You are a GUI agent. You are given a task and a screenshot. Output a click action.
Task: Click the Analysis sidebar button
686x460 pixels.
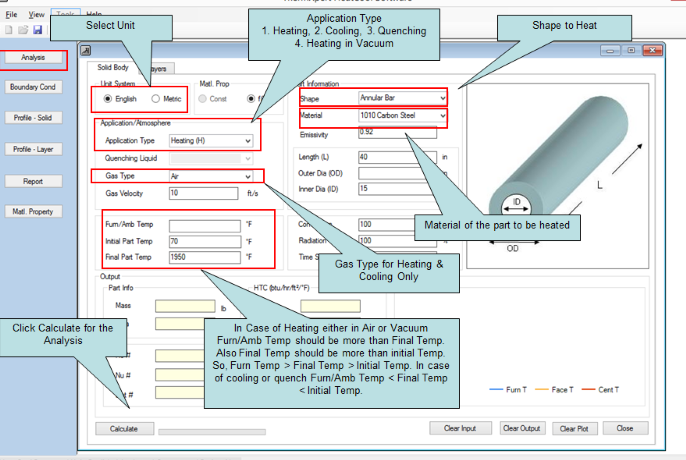(33, 57)
